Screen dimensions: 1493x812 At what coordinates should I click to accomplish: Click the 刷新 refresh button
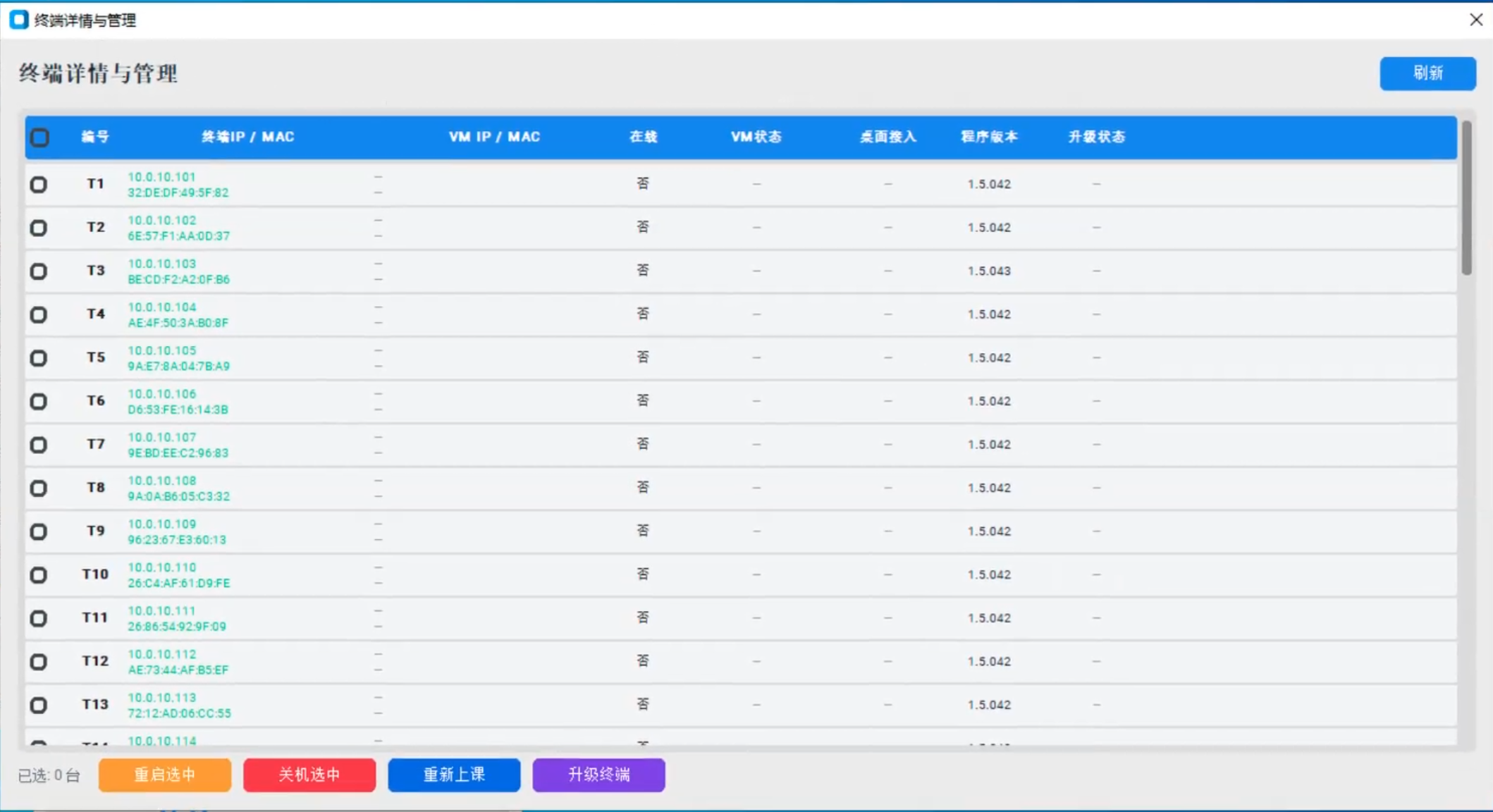tap(1427, 73)
